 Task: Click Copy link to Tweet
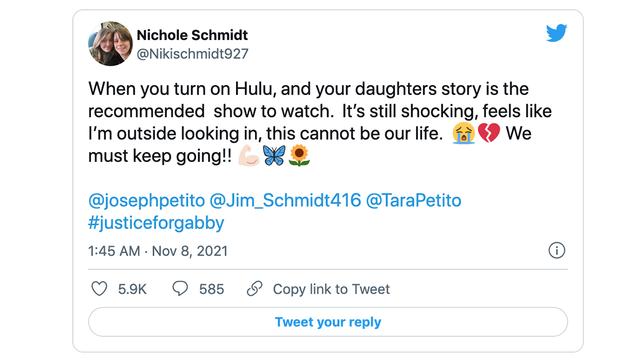click(331, 289)
